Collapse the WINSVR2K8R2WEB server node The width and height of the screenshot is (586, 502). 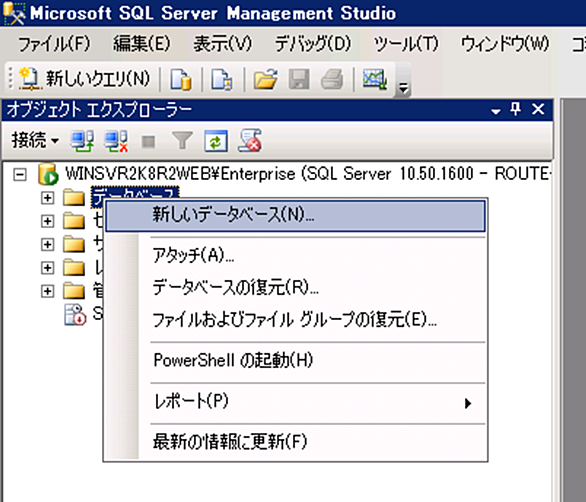[20, 175]
